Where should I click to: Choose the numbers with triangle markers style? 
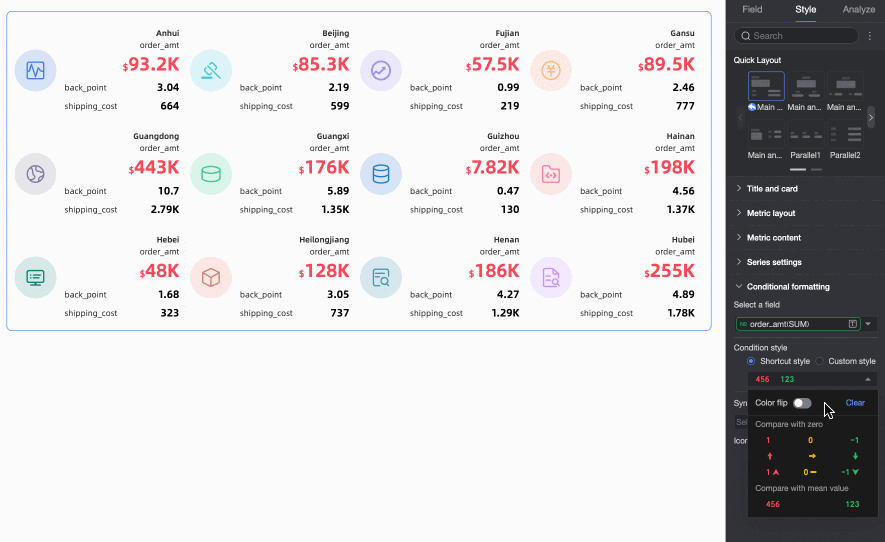[x=811, y=472]
